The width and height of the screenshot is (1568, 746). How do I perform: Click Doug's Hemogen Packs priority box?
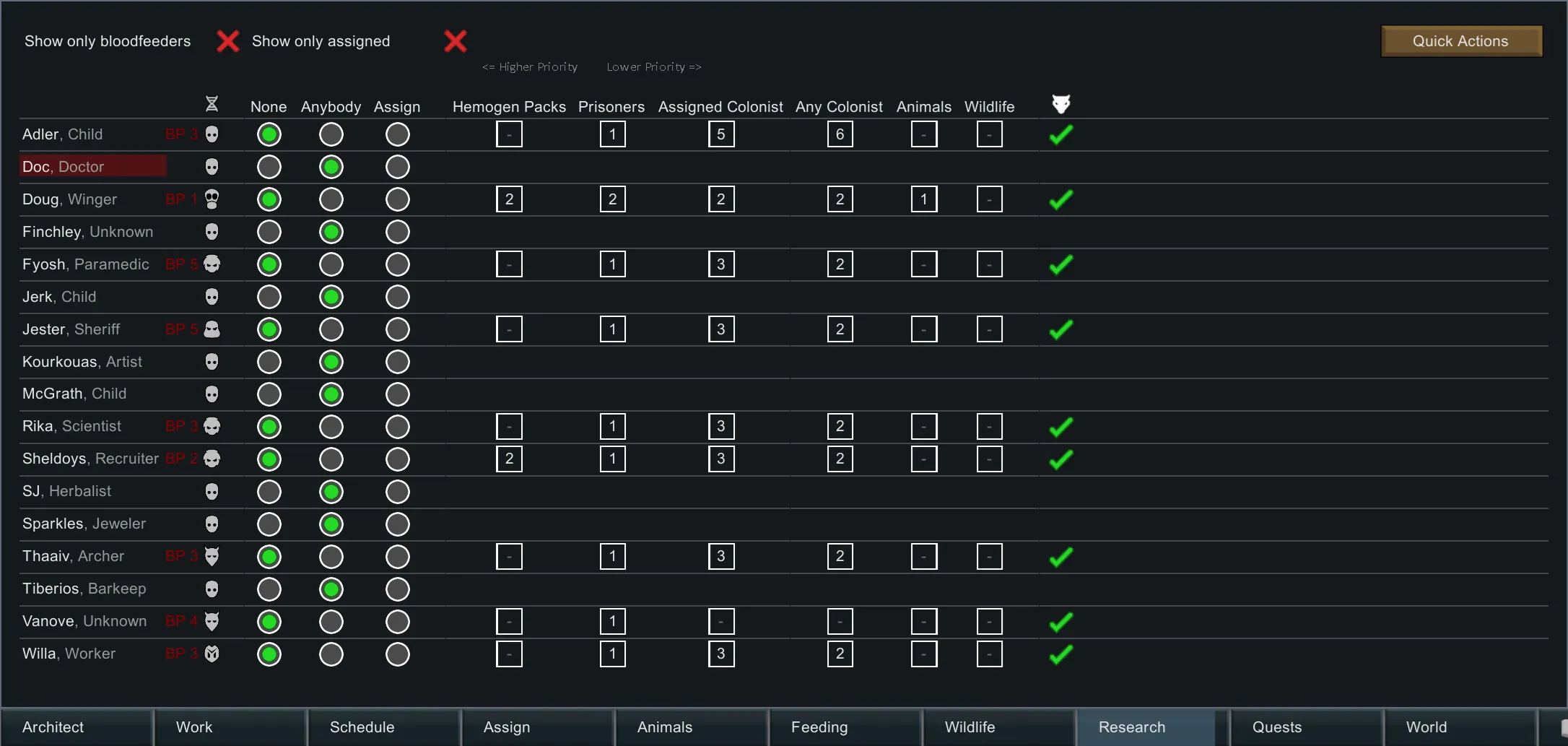[509, 199]
